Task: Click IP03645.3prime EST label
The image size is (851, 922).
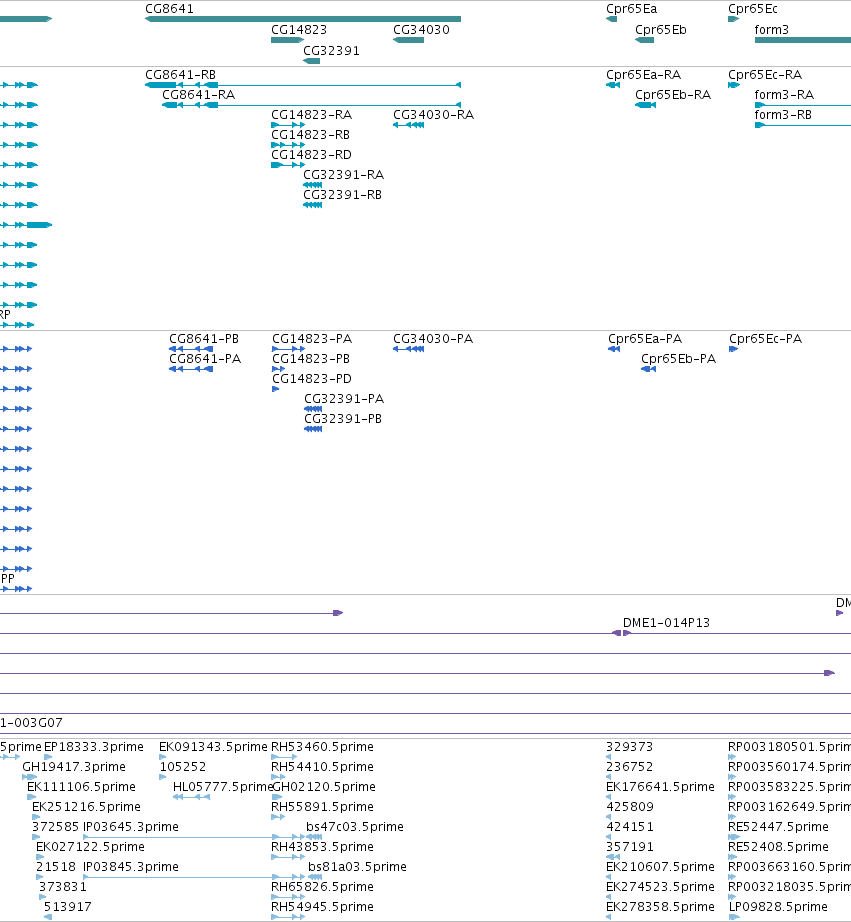Action: click(x=131, y=827)
